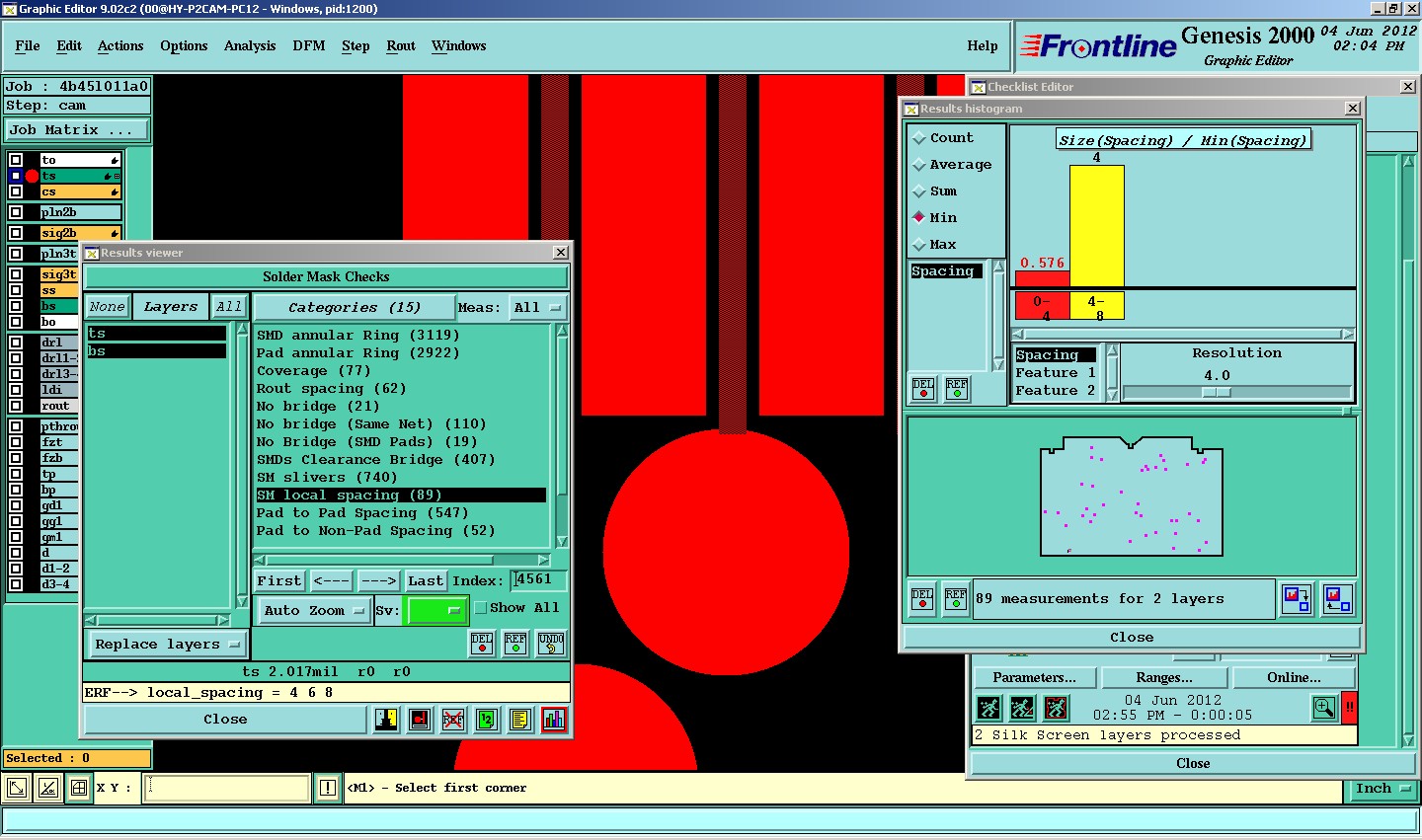
Task: Click Job Matrix button
Action: [x=77, y=130]
